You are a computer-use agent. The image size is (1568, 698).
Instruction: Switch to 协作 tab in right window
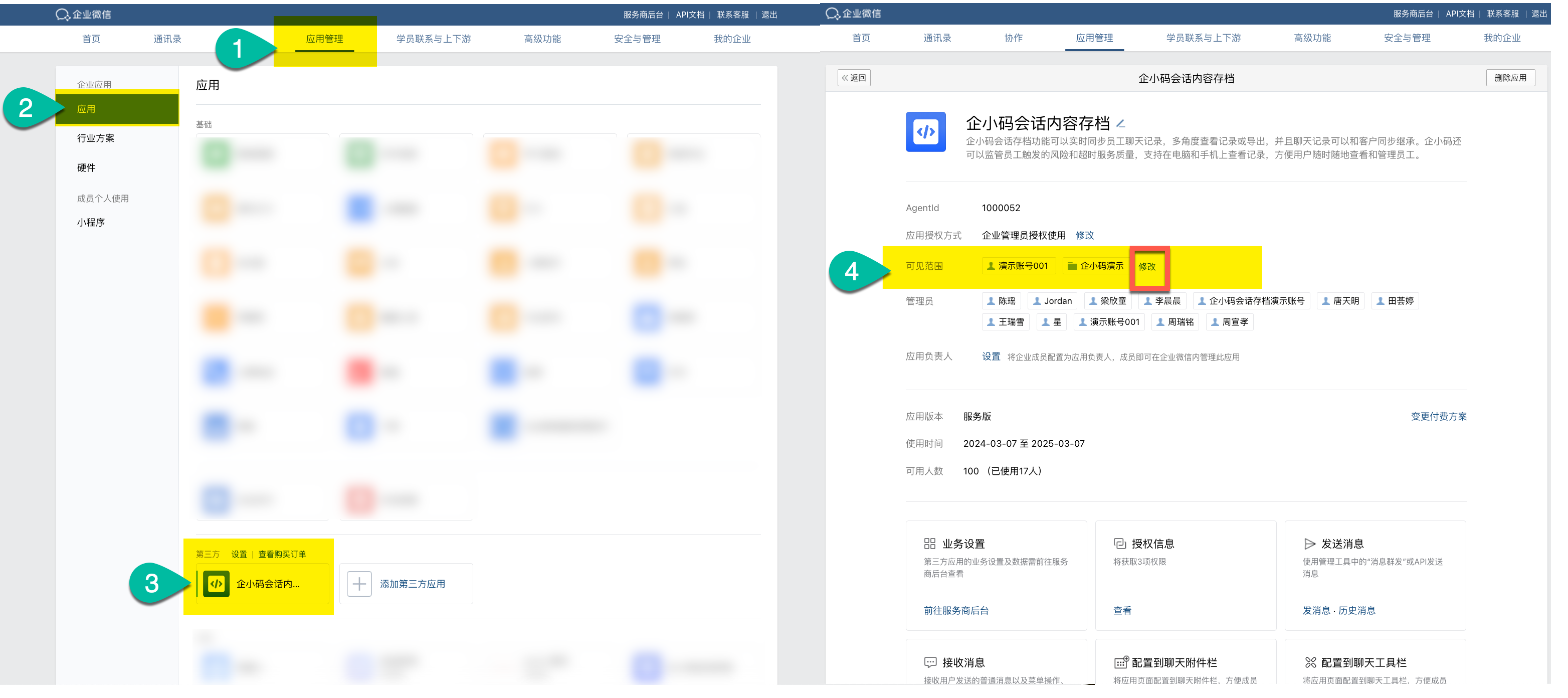tap(1014, 38)
